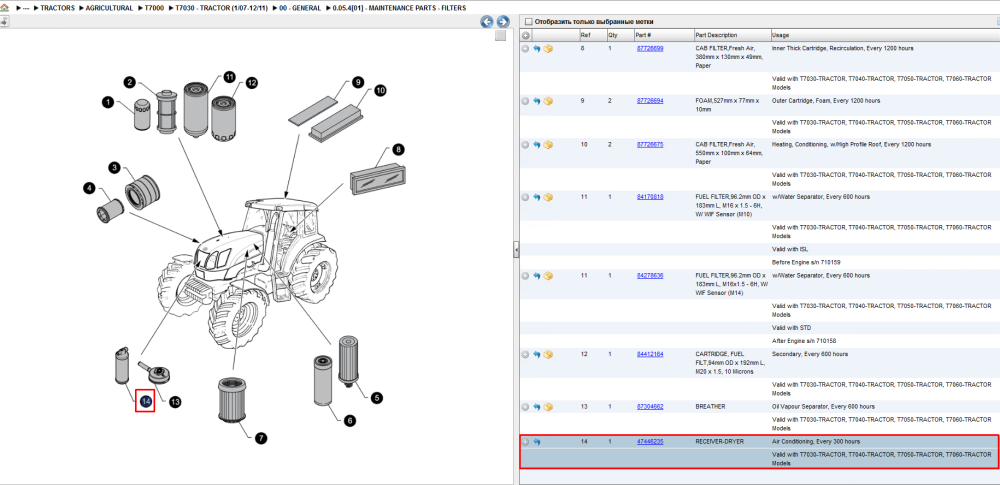Open the TRACTORS breadcrumb level
This screenshot has width=1000, height=485.
(57, 8)
